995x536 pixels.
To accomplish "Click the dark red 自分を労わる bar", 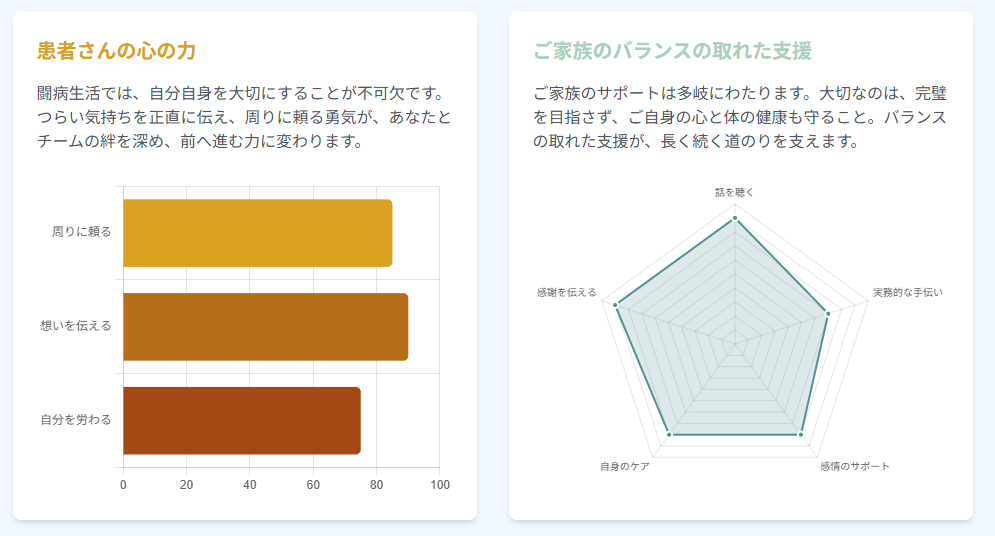I will 241,420.
